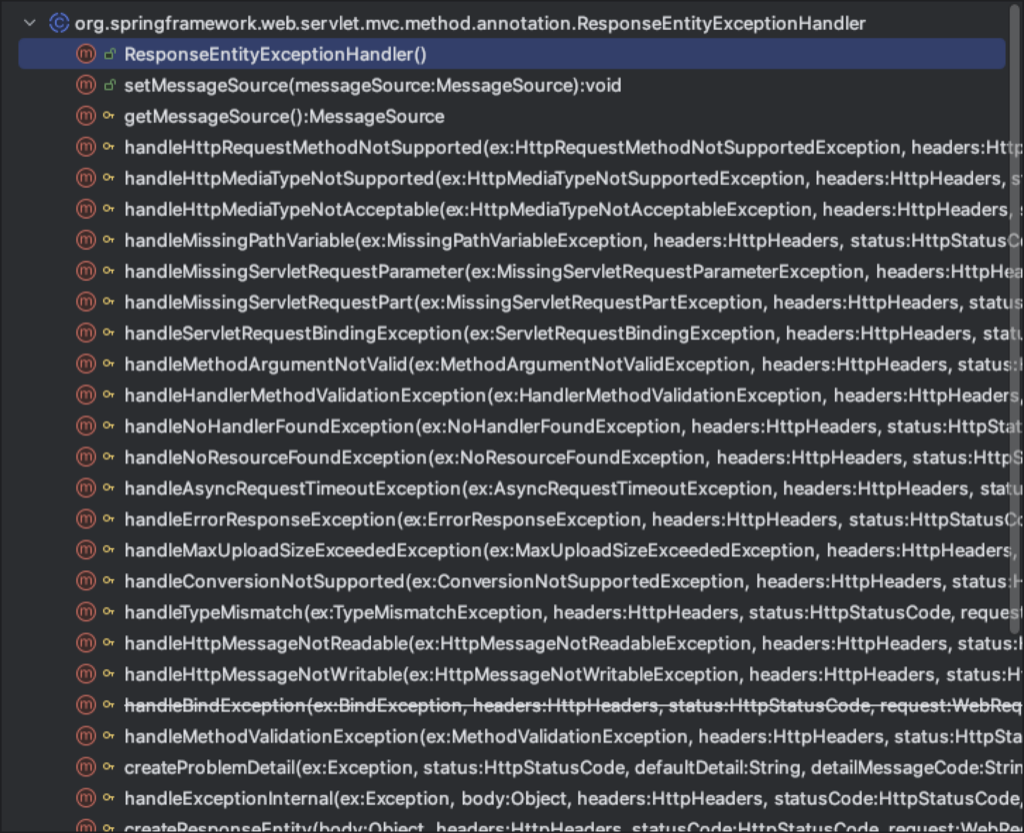The width and height of the screenshot is (1024, 833).
Task: Click the method icon beside setMessageSource
Action: point(86,85)
